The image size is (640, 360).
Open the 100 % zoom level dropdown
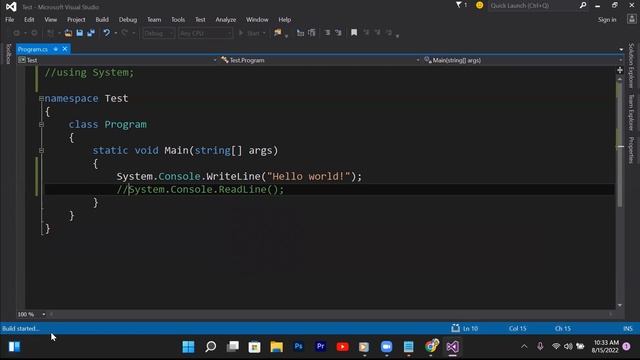click(32, 314)
